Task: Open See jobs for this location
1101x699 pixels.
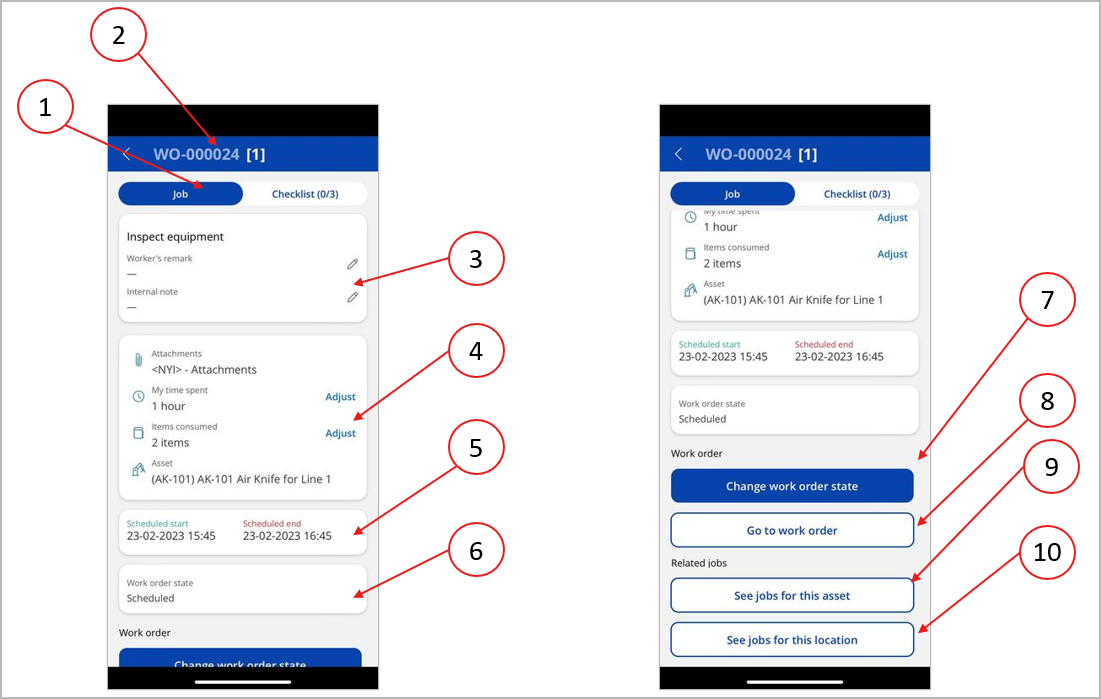Action: (792, 640)
